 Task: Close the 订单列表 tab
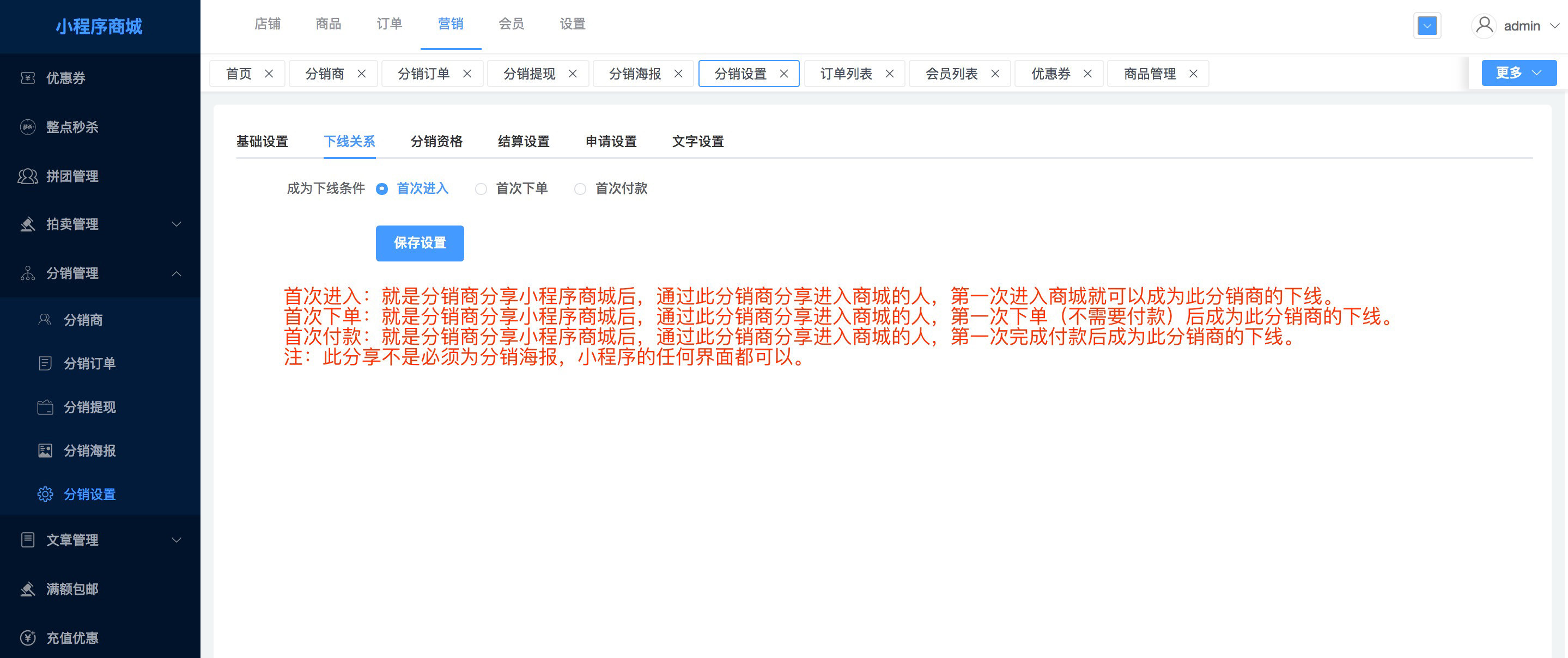[890, 74]
